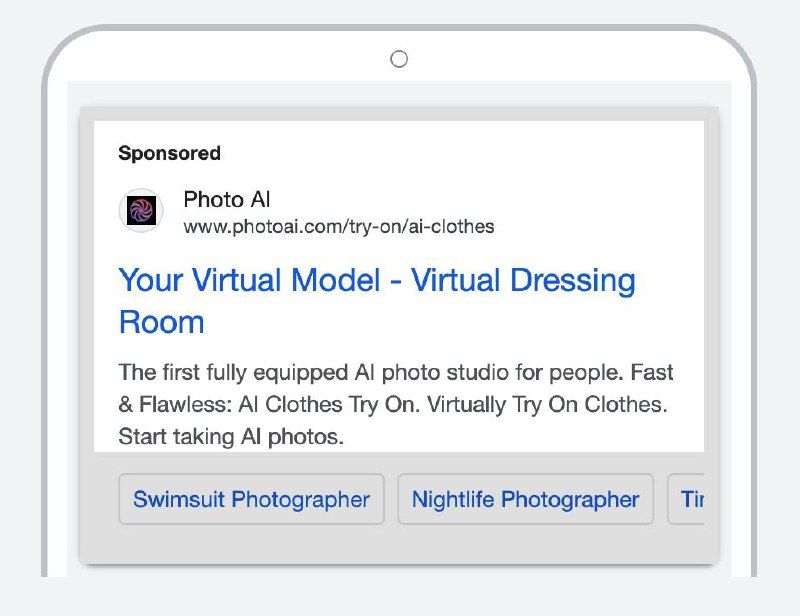Click the Photo AI advertiser name
Image resolution: width=800 pixels, height=616 pixels.
(227, 200)
